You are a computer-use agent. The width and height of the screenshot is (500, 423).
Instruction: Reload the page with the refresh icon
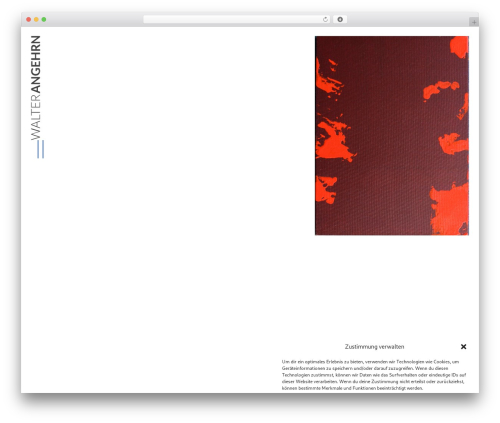coord(325,19)
